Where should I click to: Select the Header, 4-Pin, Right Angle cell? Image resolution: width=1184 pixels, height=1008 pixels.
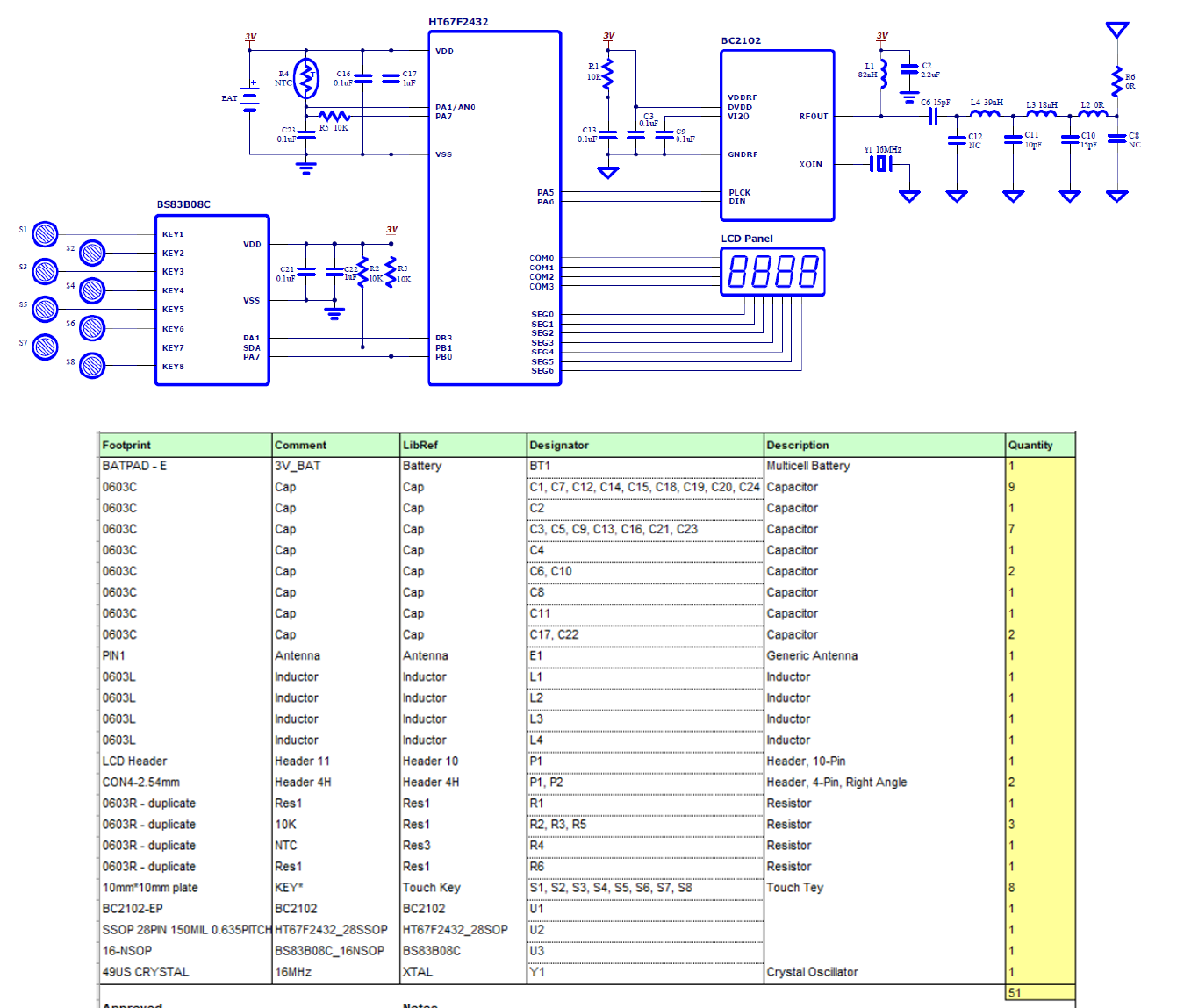click(x=885, y=782)
